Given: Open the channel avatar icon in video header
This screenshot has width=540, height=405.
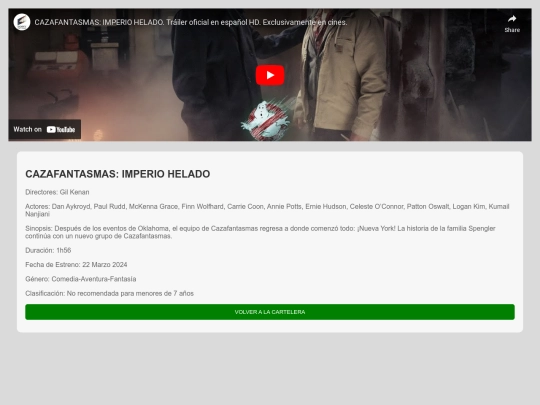Looking at the screenshot, I should 22,22.
